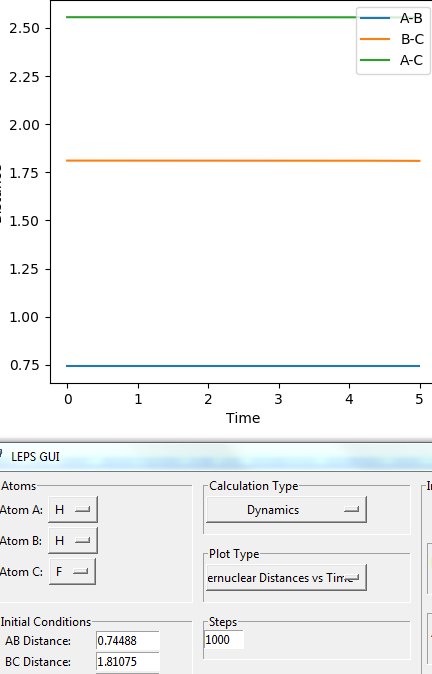Click the orange B-C line in the plot
Image resolution: width=432 pixels, height=674 pixels.
(x=243, y=161)
